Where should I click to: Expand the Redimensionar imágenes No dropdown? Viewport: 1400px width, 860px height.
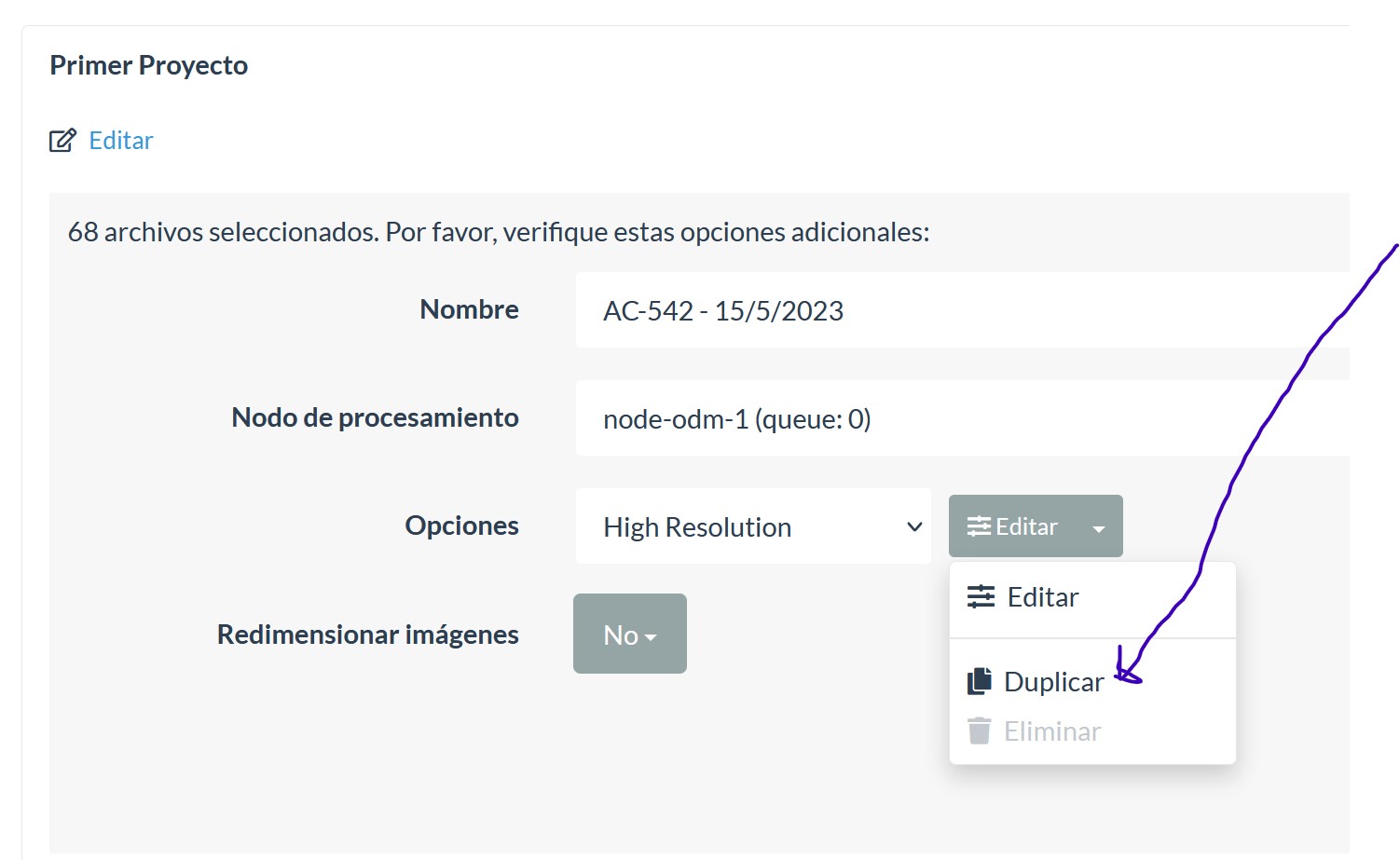629,634
